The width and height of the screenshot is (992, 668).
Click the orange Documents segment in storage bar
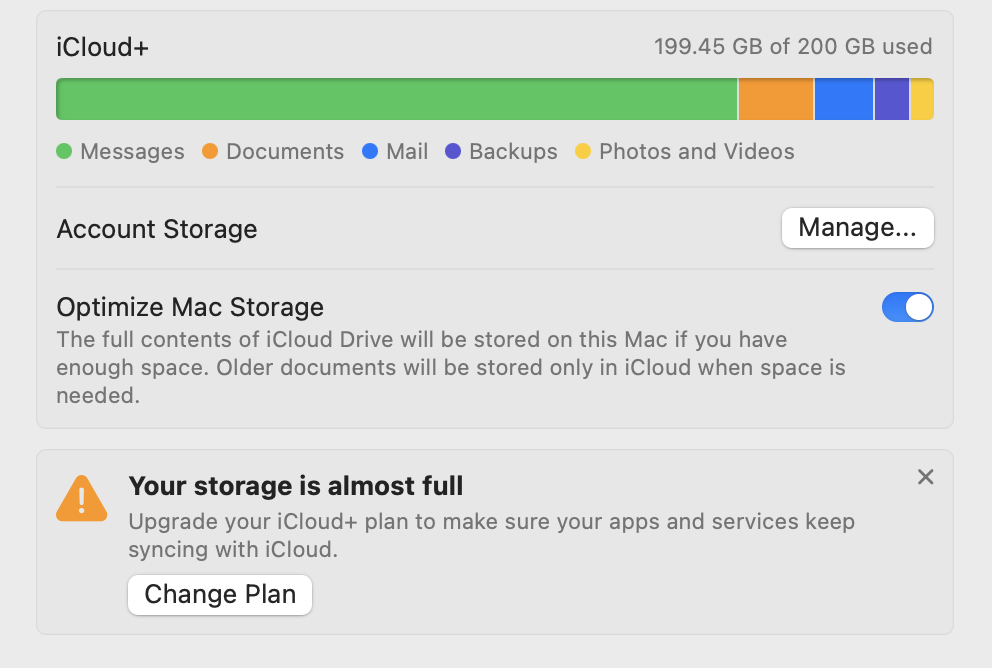[776, 99]
